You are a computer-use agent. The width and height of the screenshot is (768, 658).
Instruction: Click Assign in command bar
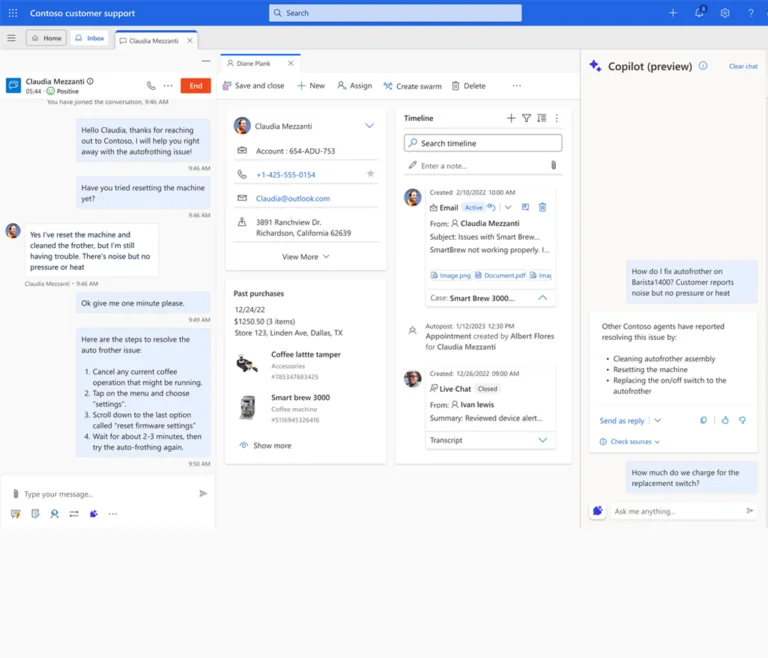click(355, 86)
